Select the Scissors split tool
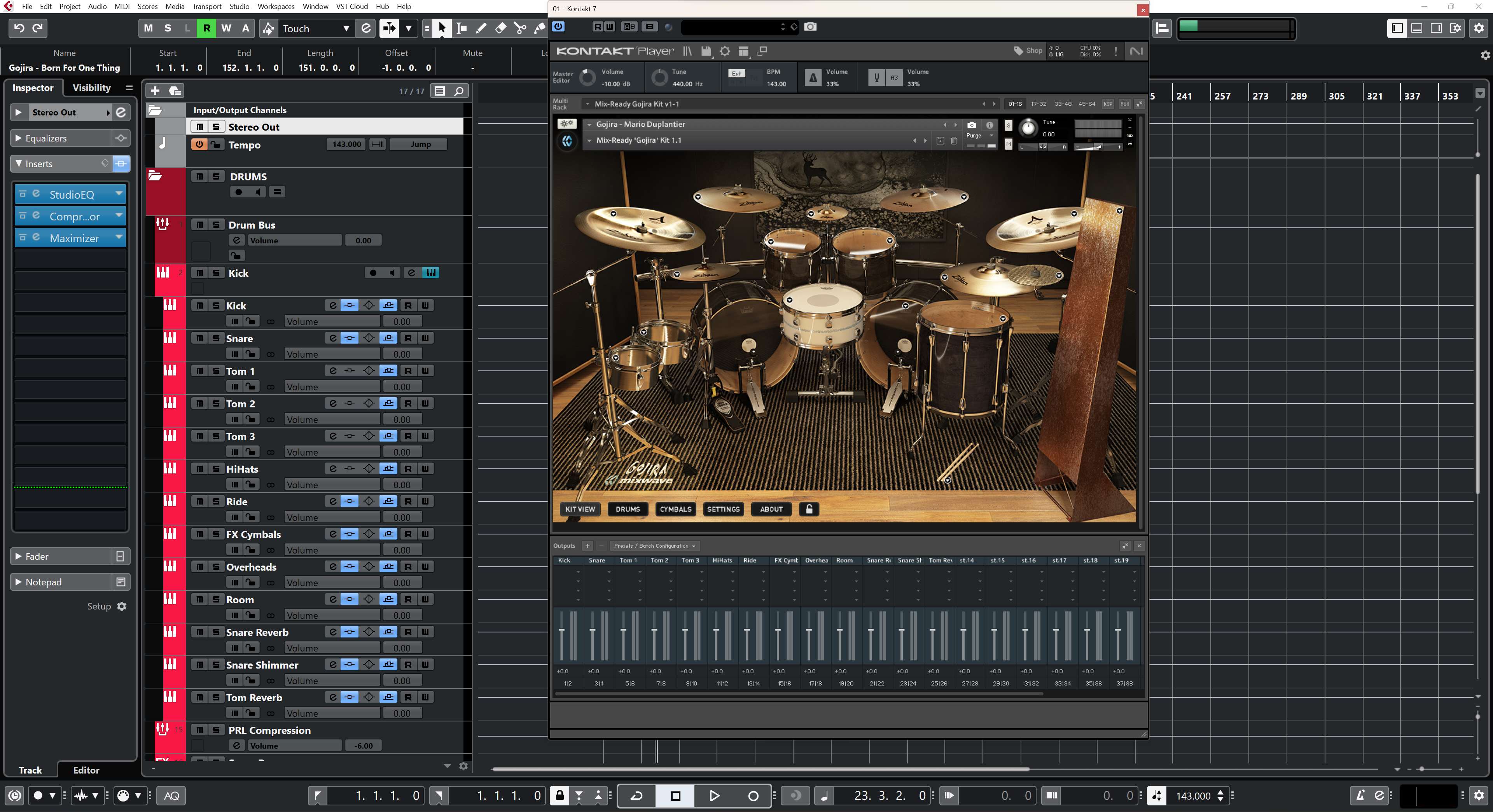Screen dimensions: 1493x812 520,28
